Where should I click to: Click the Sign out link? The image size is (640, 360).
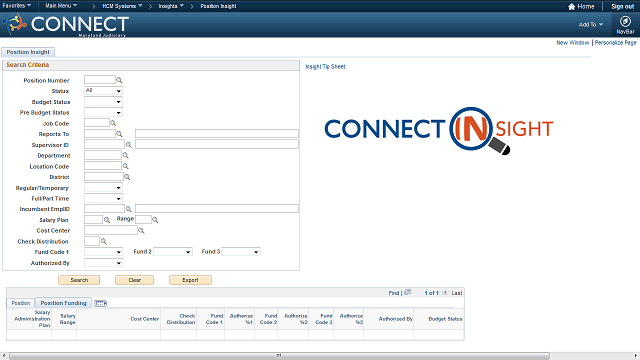622,7
